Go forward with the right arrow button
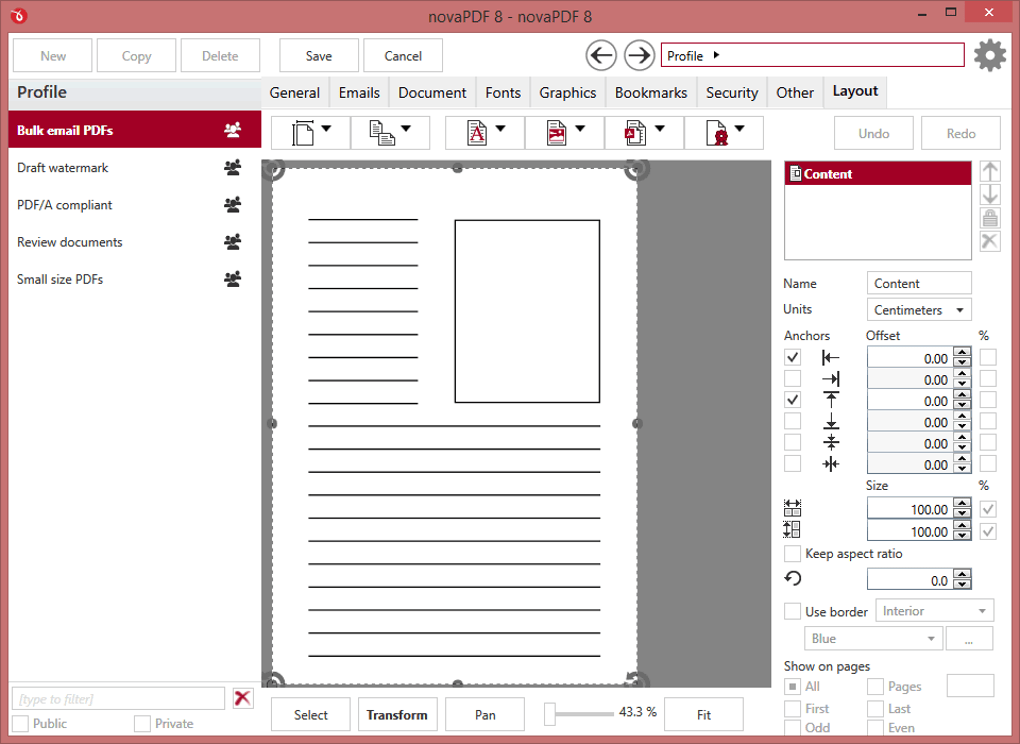Viewport: 1020px width, 744px height. click(x=639, y=55)
